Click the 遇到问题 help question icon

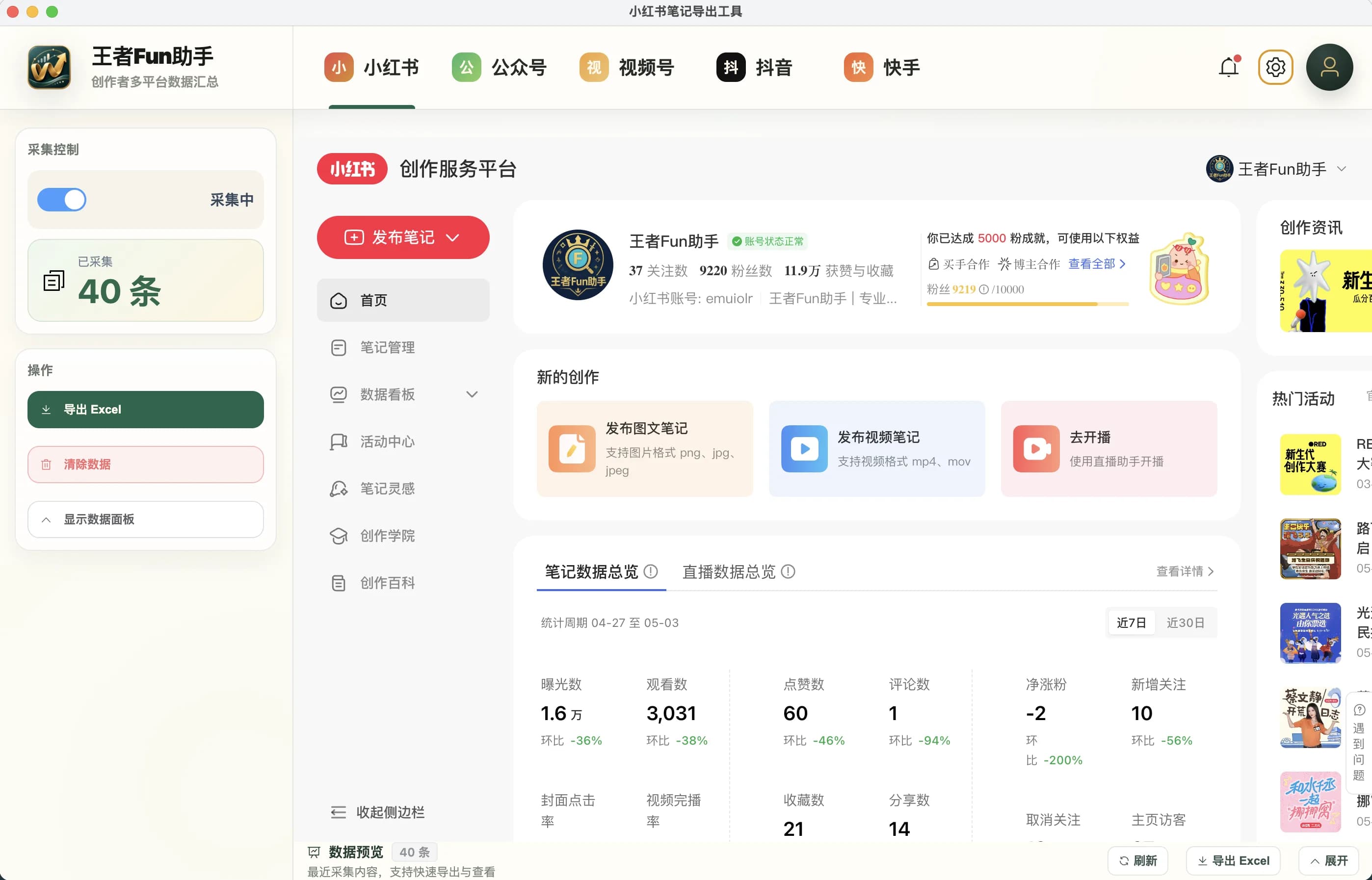pos(1359,710)
